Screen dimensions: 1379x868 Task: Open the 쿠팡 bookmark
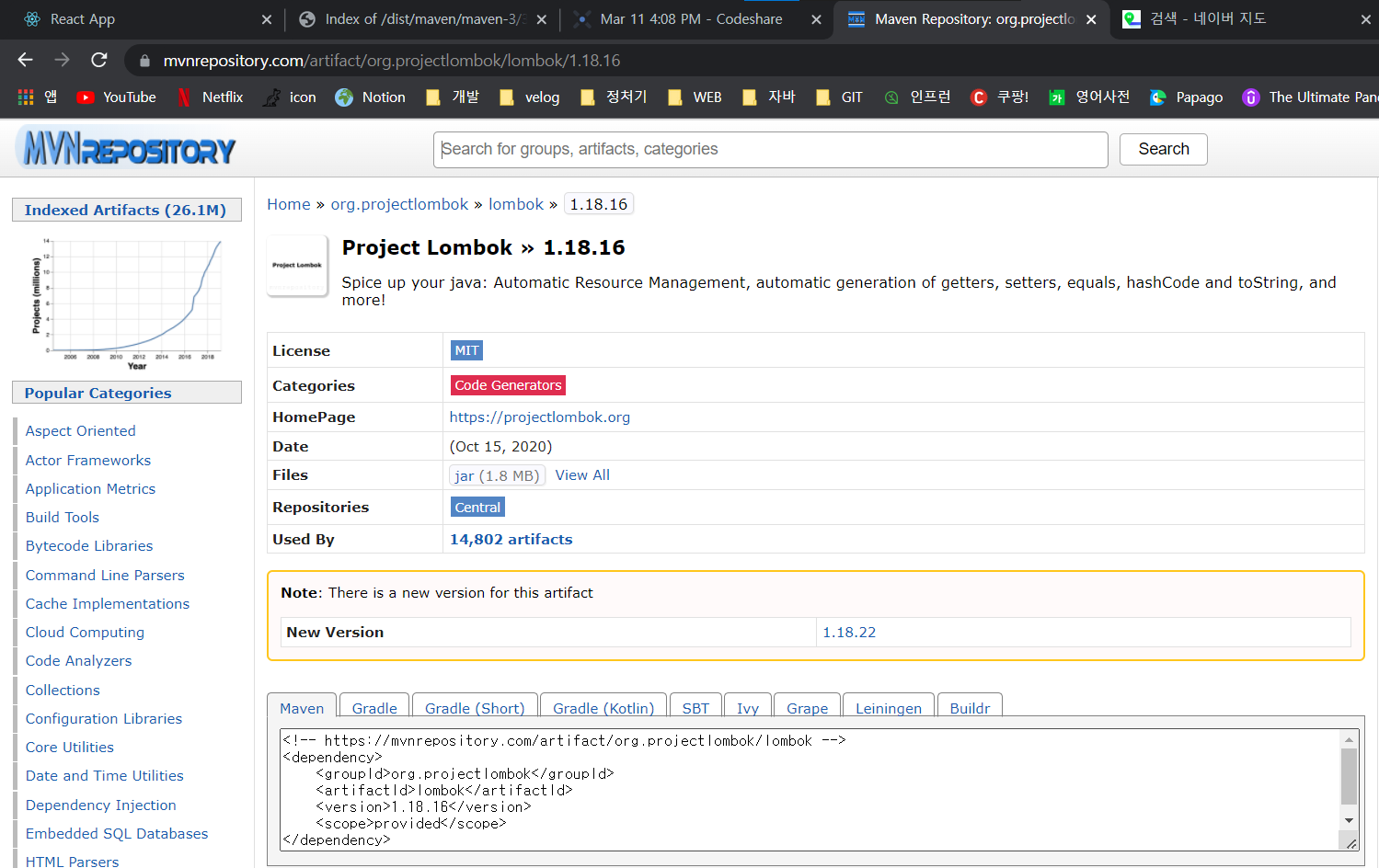coord(999,97)
